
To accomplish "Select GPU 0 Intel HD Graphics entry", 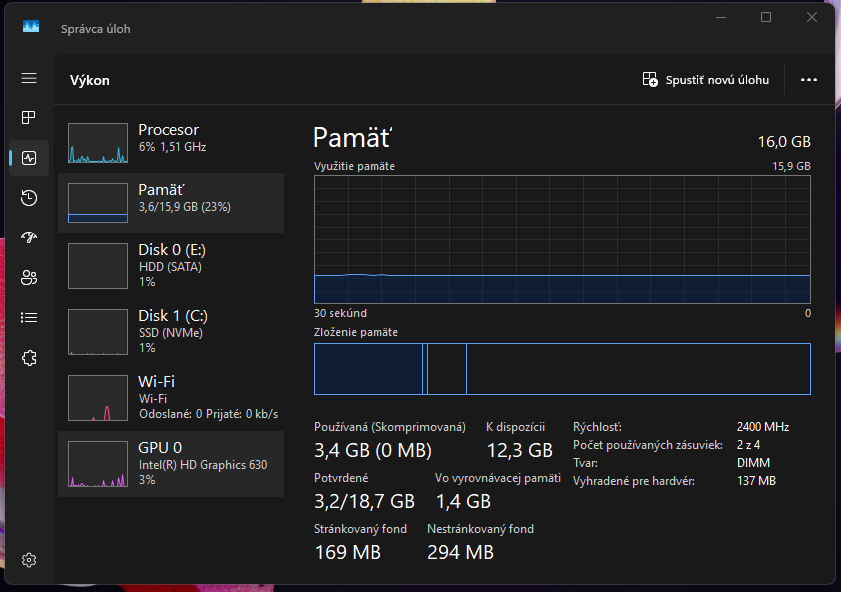I will 171,464.
